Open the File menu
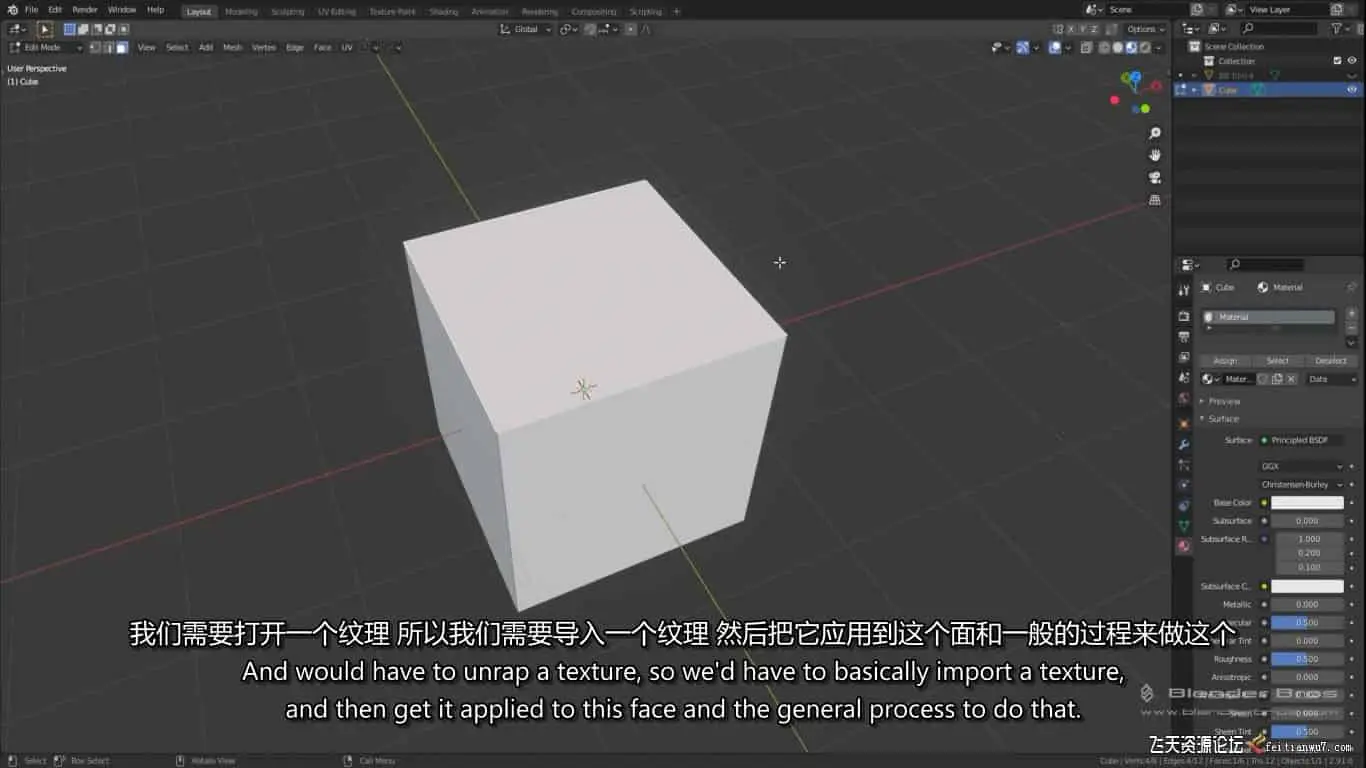Screen dimensions: 1366x768 (x=31, y=10)
